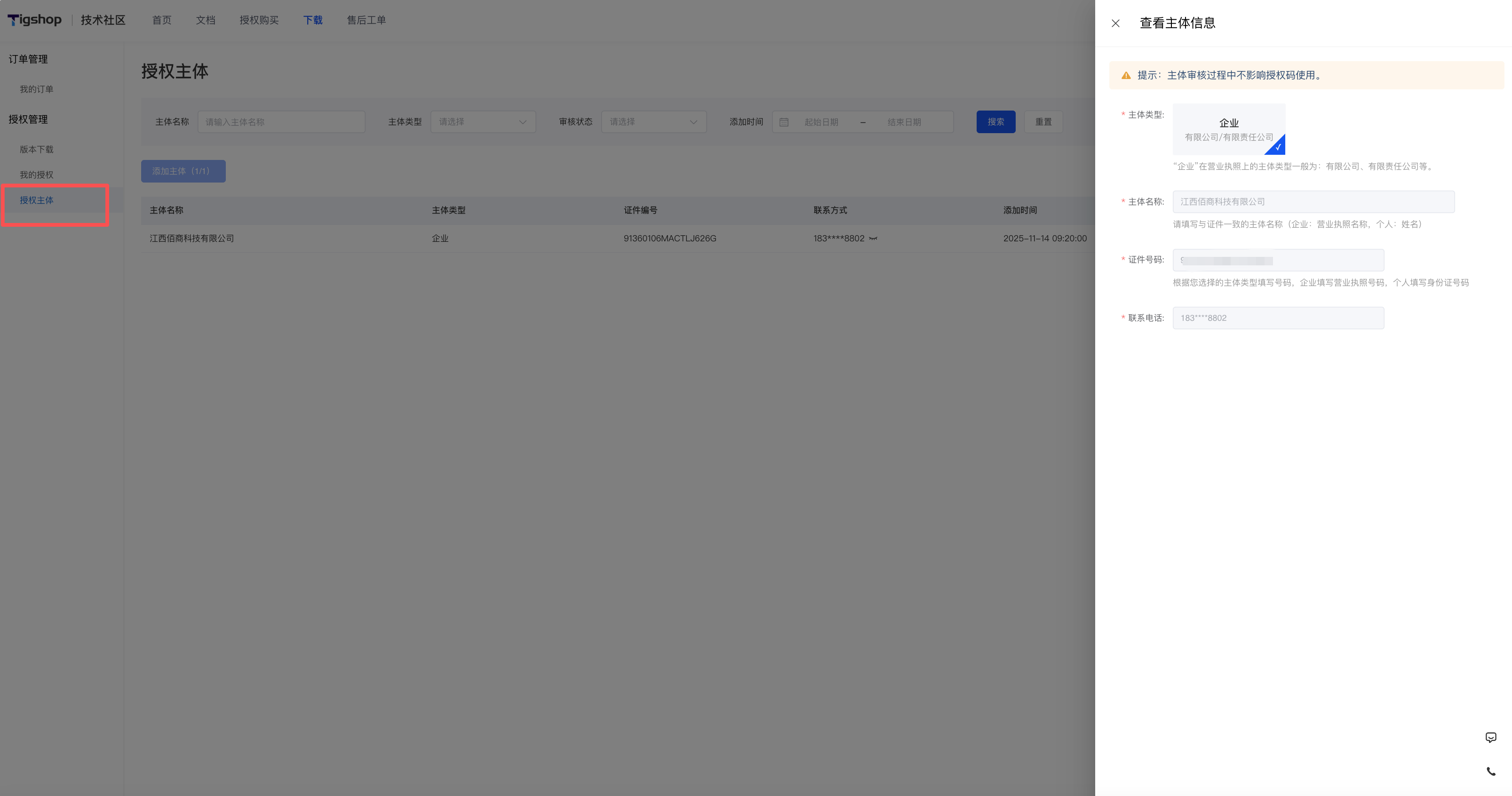Click the phone contact floating icon
The image size is (1512, 796).
coord(1490,772)
